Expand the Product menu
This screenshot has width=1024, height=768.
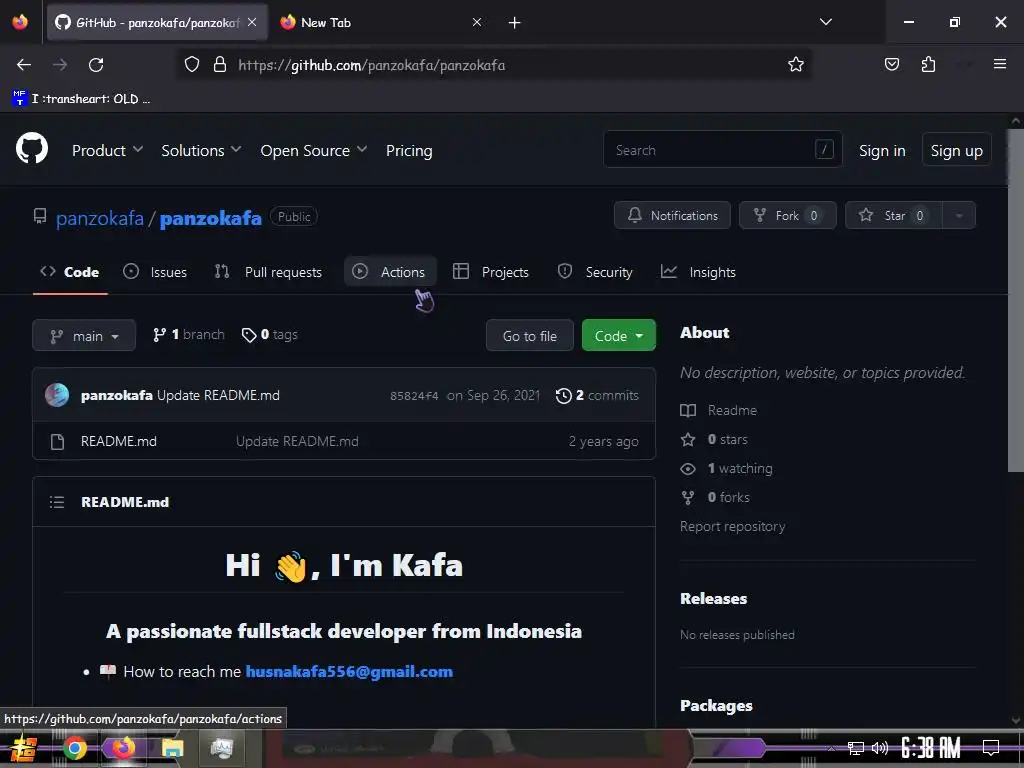[x=107, y=150]
